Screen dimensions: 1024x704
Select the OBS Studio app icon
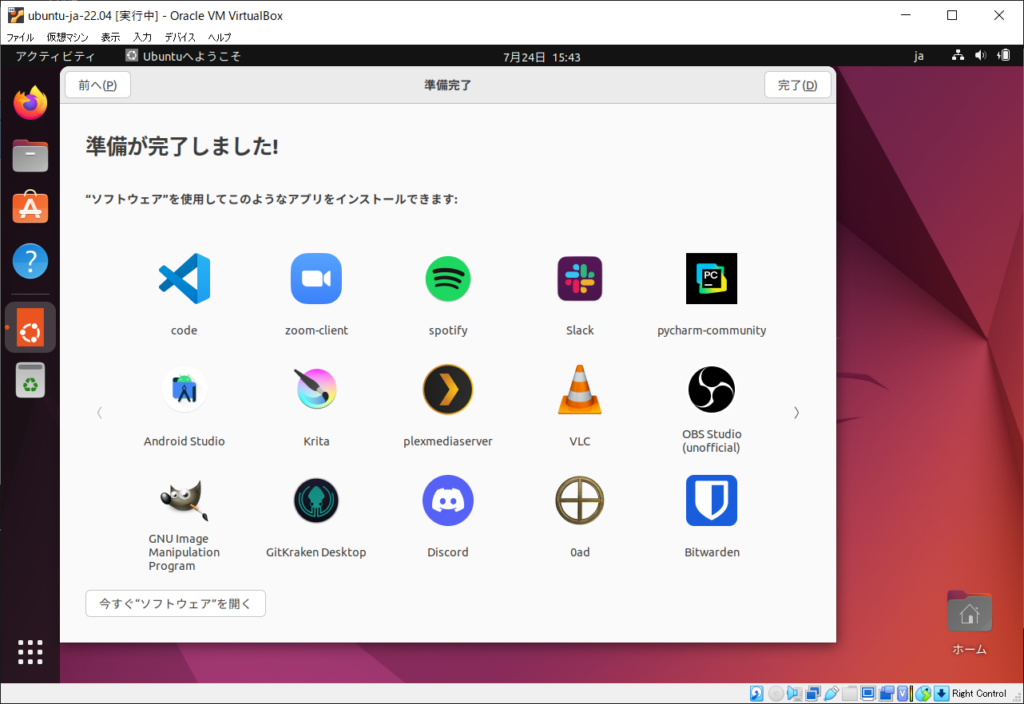click(711, 389)
